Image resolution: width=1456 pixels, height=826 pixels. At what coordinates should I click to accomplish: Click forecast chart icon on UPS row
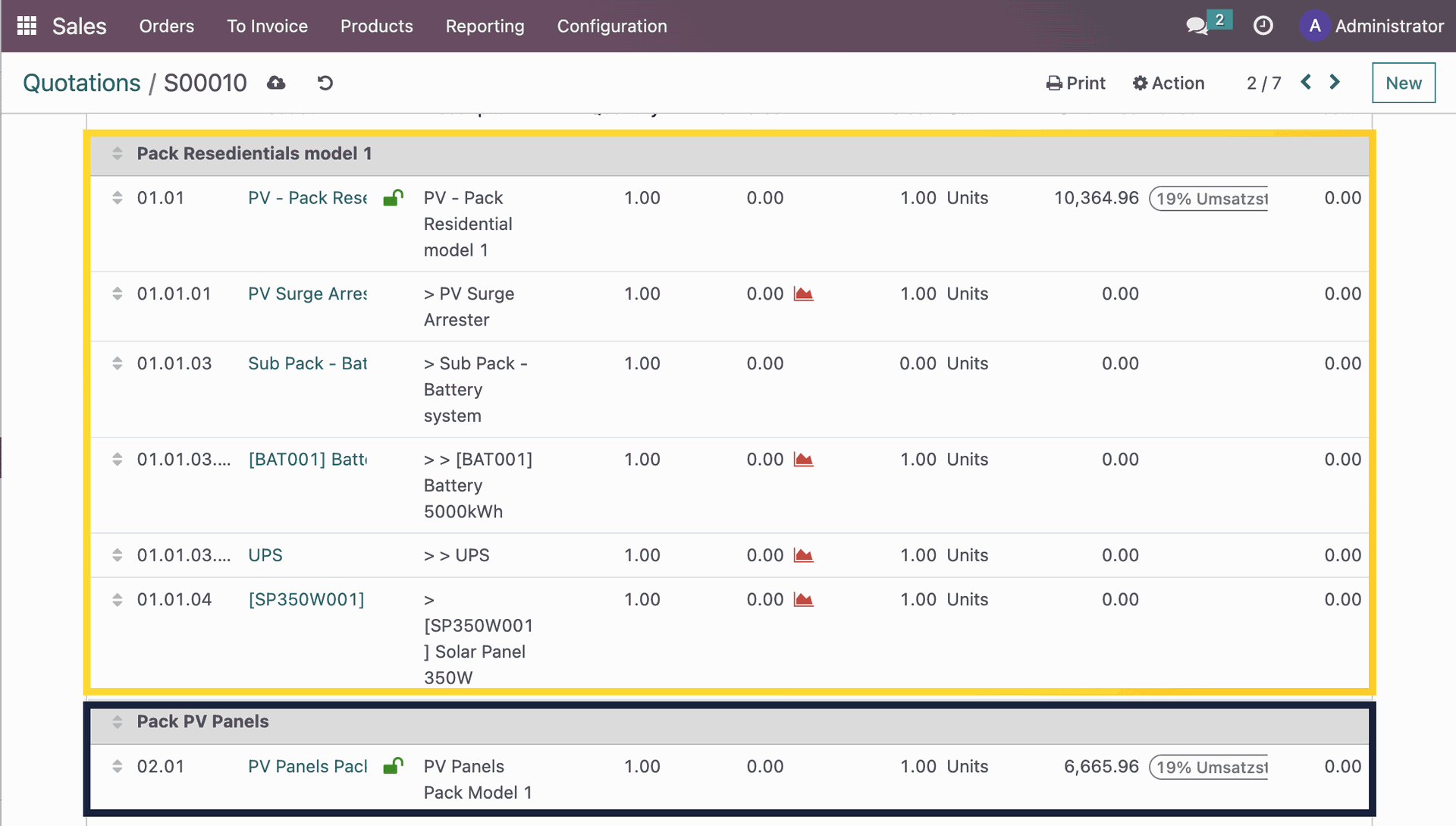click(x=803, y=555)
